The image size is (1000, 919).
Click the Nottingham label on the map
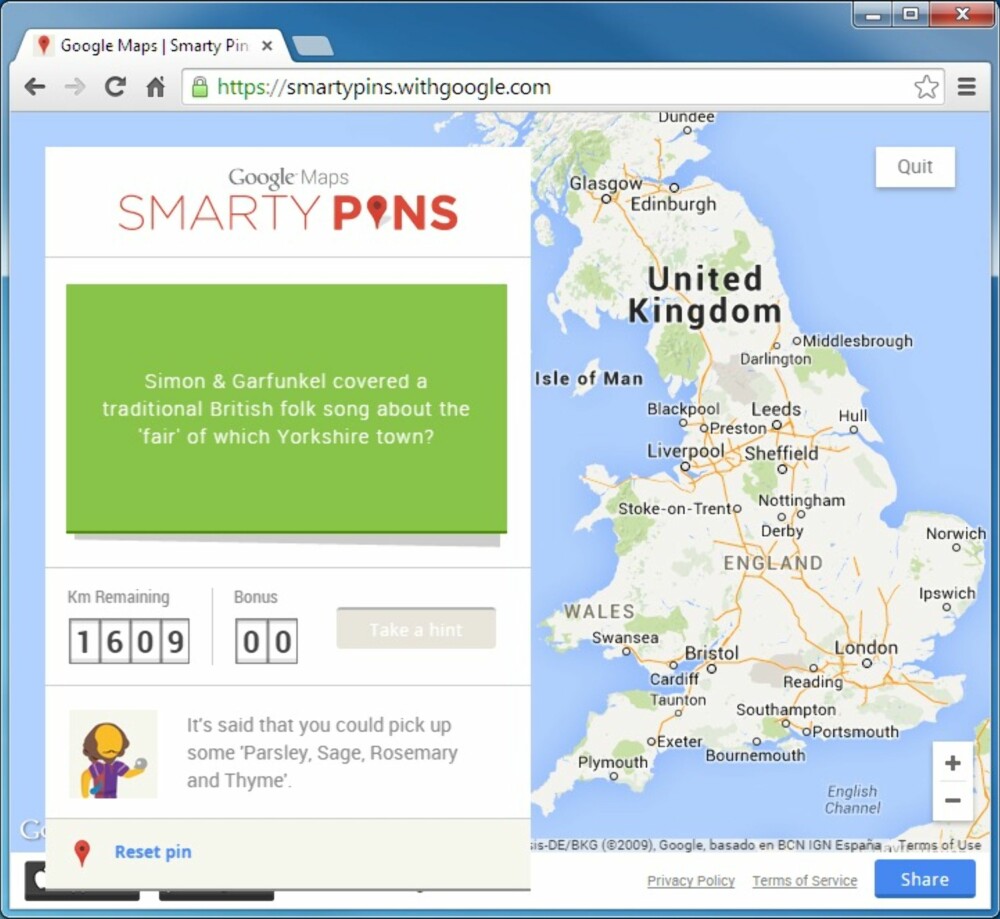801,500
